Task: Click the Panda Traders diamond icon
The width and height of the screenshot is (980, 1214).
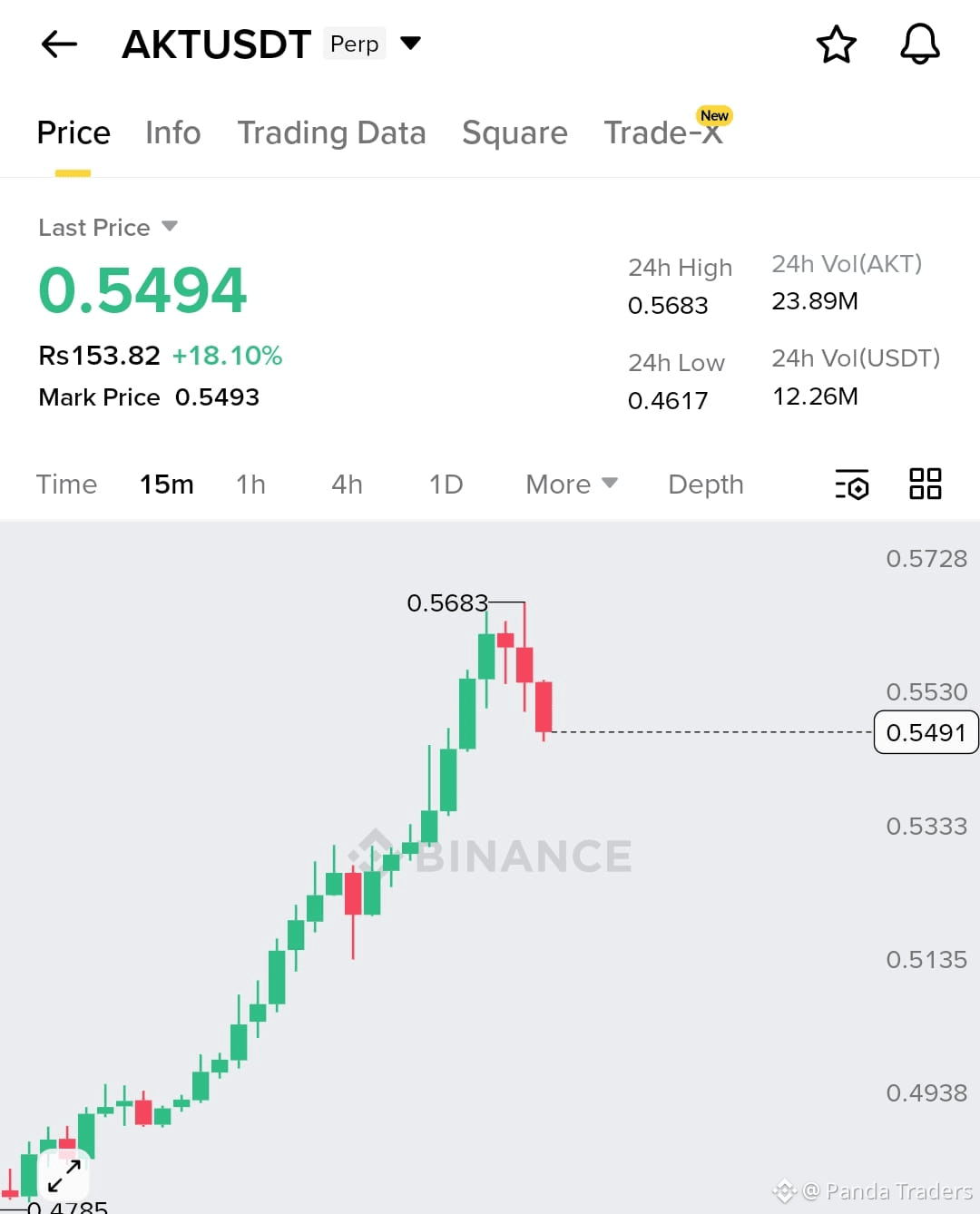Action: (x=782, y=1190)
